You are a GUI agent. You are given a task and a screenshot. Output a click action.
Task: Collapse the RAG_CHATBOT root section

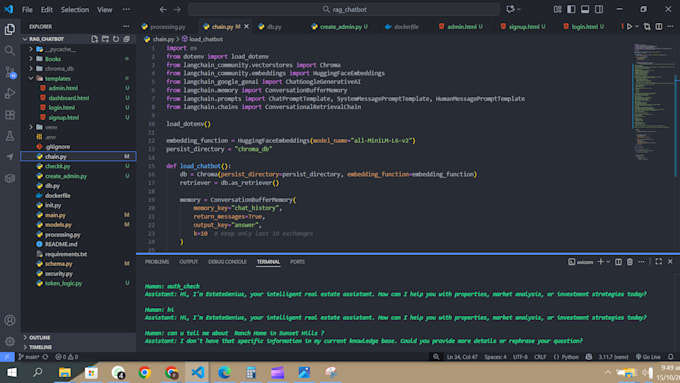[25, 39]
